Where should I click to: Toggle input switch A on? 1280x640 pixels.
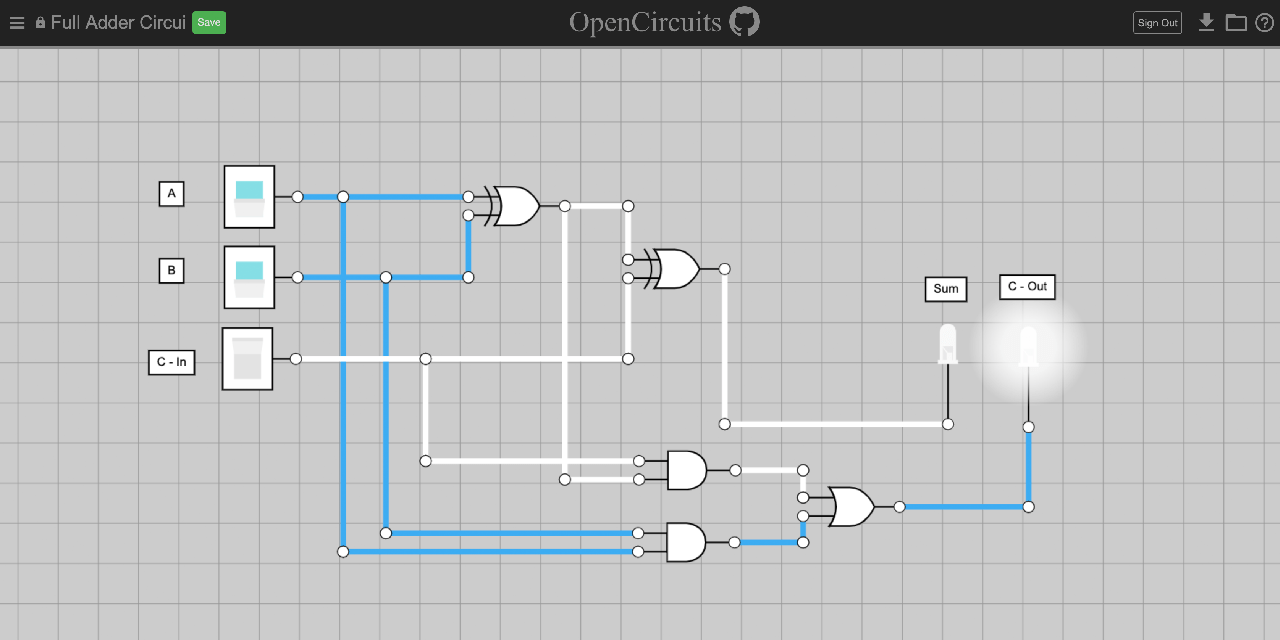click(249, 196)
